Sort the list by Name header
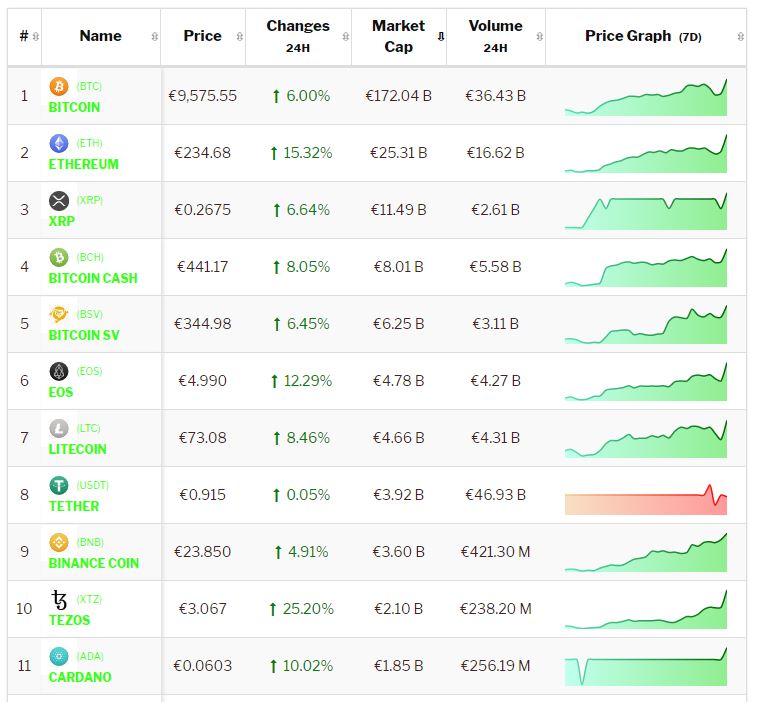Viewport: 757px width, 702px height. (x=100, y=36)
